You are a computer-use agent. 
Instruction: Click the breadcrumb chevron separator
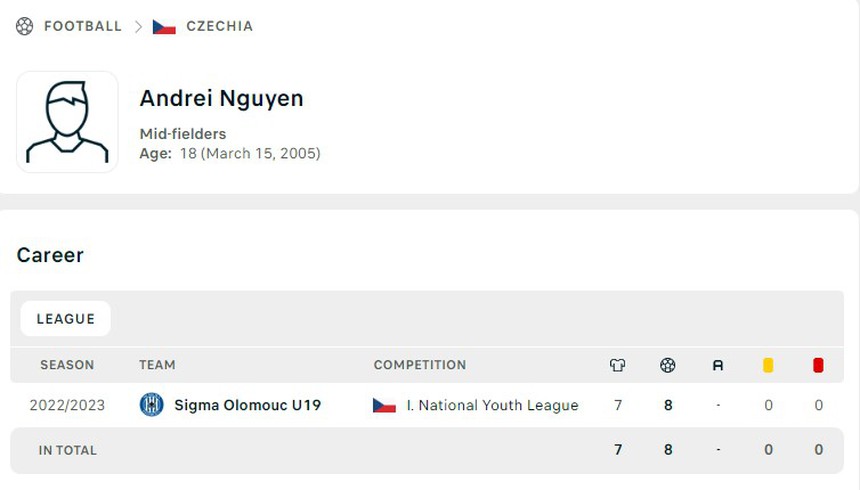click(139, 26)
